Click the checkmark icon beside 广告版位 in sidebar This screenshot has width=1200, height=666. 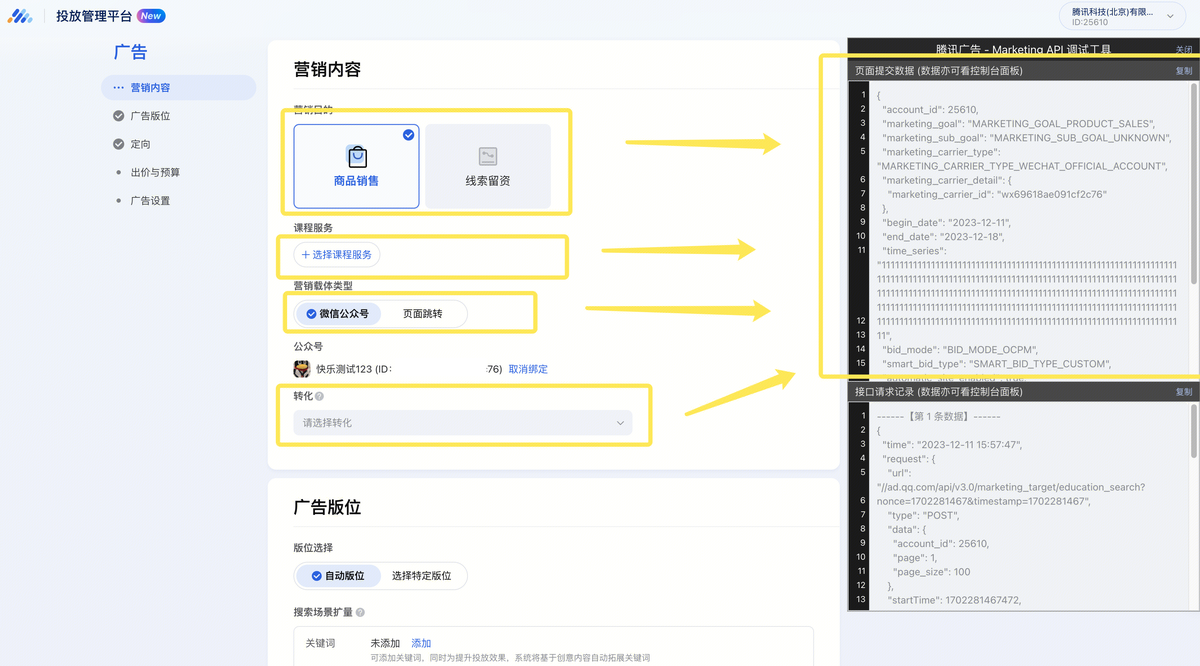click(x=119, y=116)
